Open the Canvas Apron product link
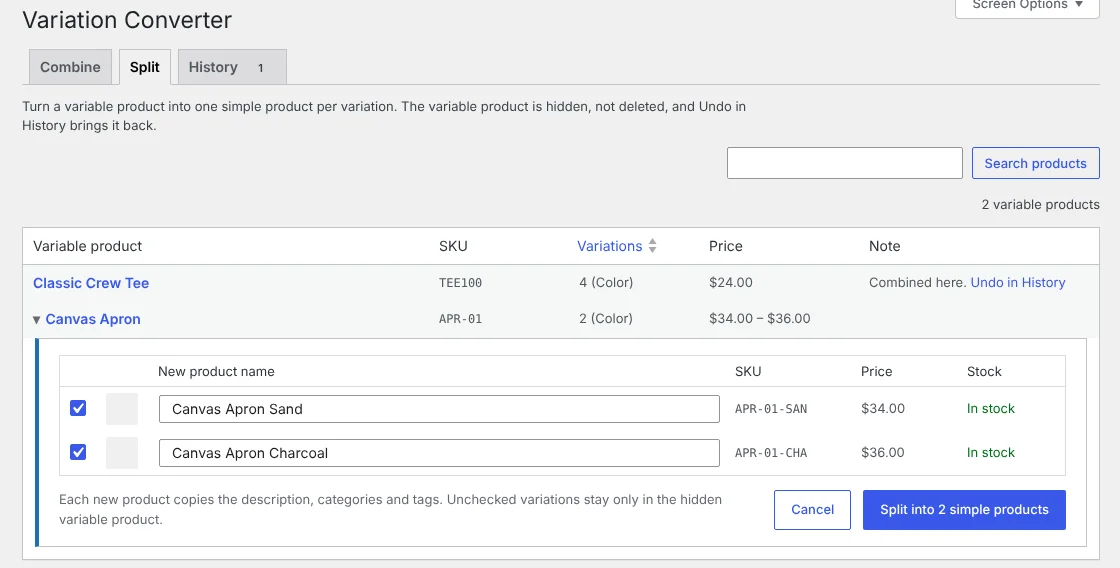 click(x=93, y=319)
